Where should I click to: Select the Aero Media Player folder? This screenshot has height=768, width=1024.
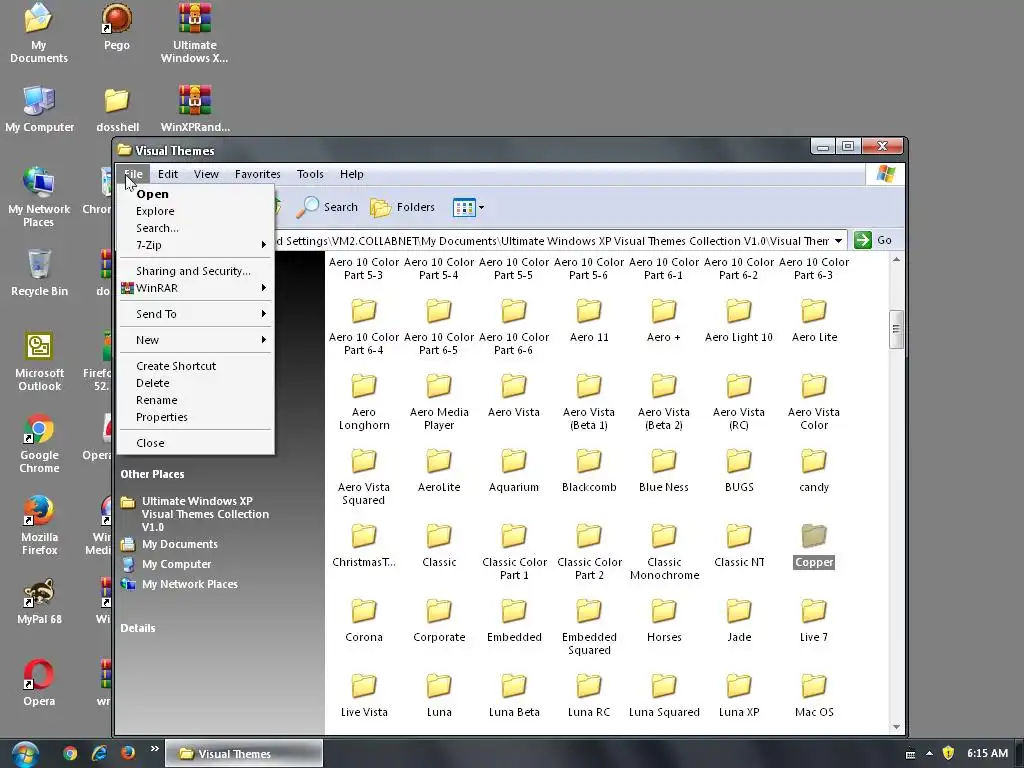point(439,402)
